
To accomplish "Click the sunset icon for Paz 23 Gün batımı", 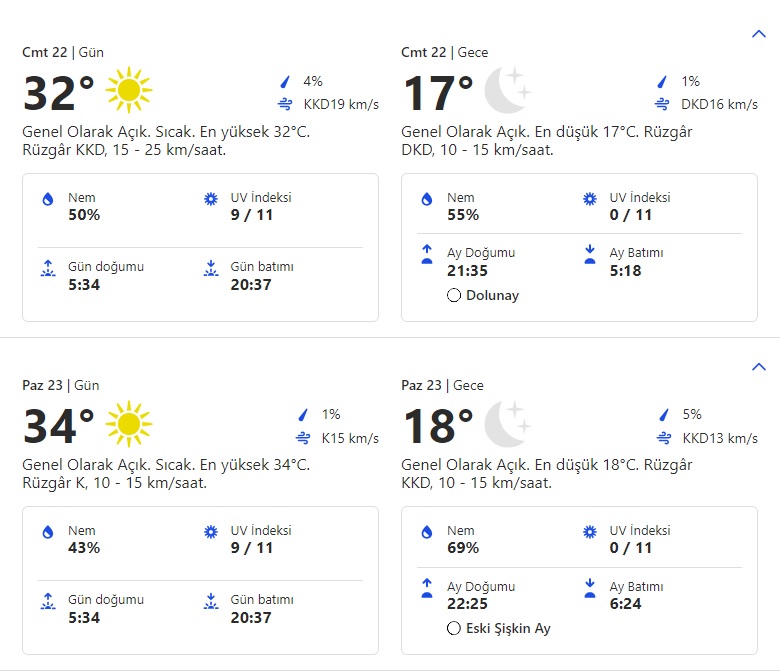I will (x=210, y=602).
